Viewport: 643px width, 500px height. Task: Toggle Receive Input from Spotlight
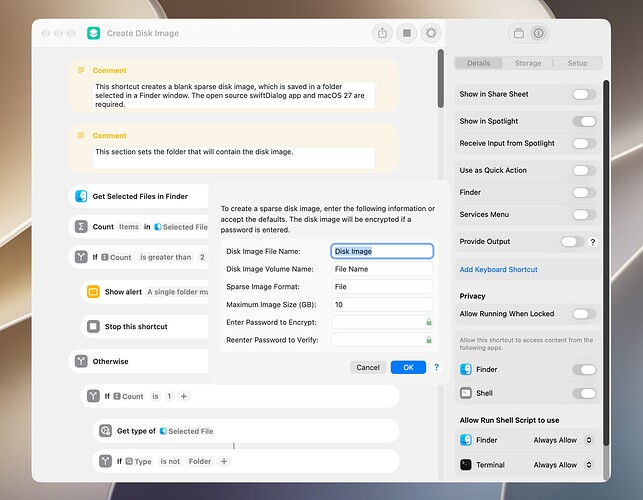584,143
